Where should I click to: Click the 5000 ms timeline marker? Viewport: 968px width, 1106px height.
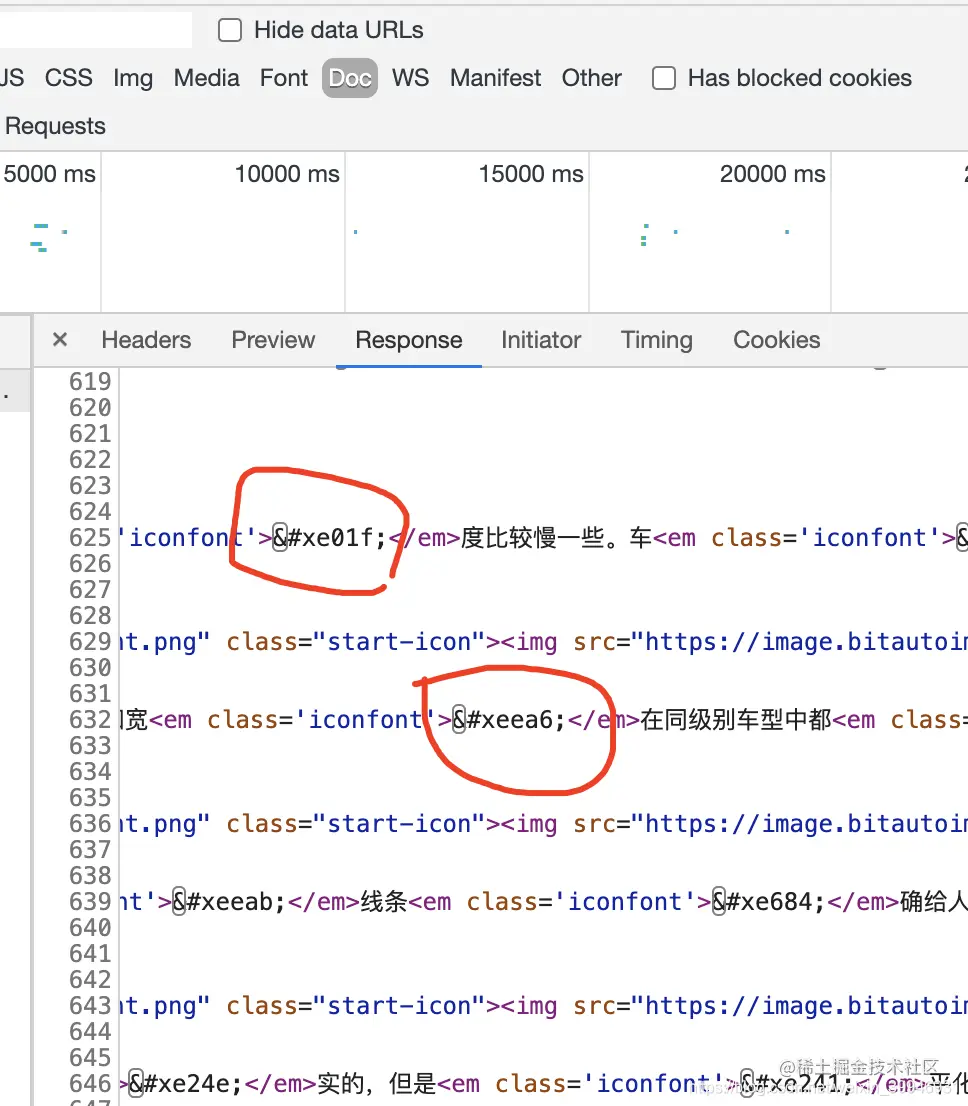click(49, 174)
